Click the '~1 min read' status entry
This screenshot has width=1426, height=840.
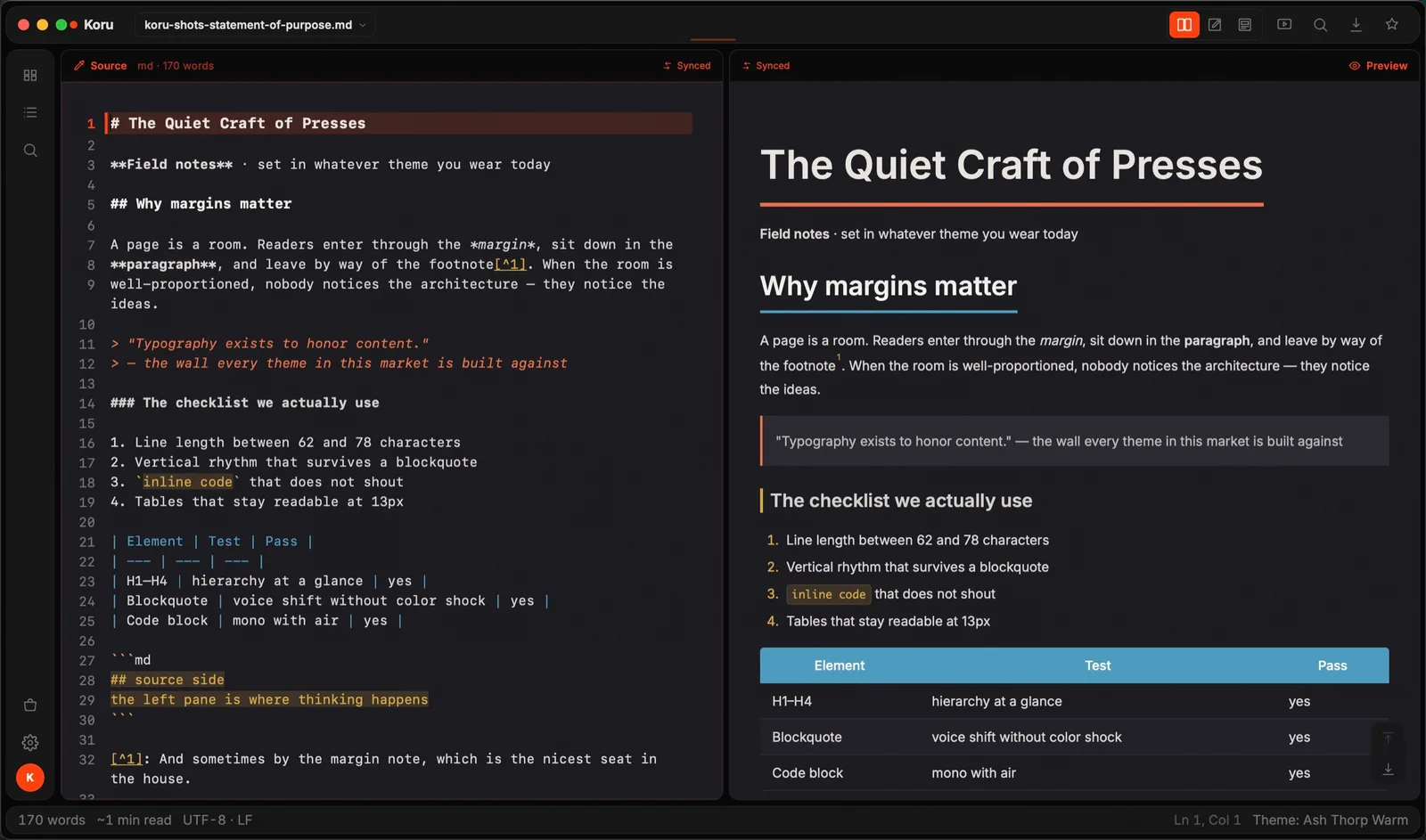pyautogui.click(x=134, y=820)
